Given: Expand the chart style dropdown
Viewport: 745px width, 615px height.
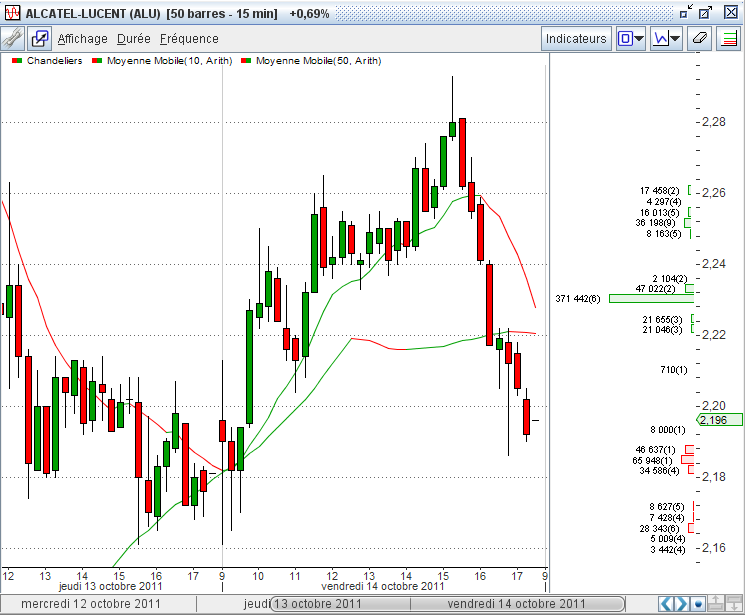Looking at the screenshot, I should point(631,39).
